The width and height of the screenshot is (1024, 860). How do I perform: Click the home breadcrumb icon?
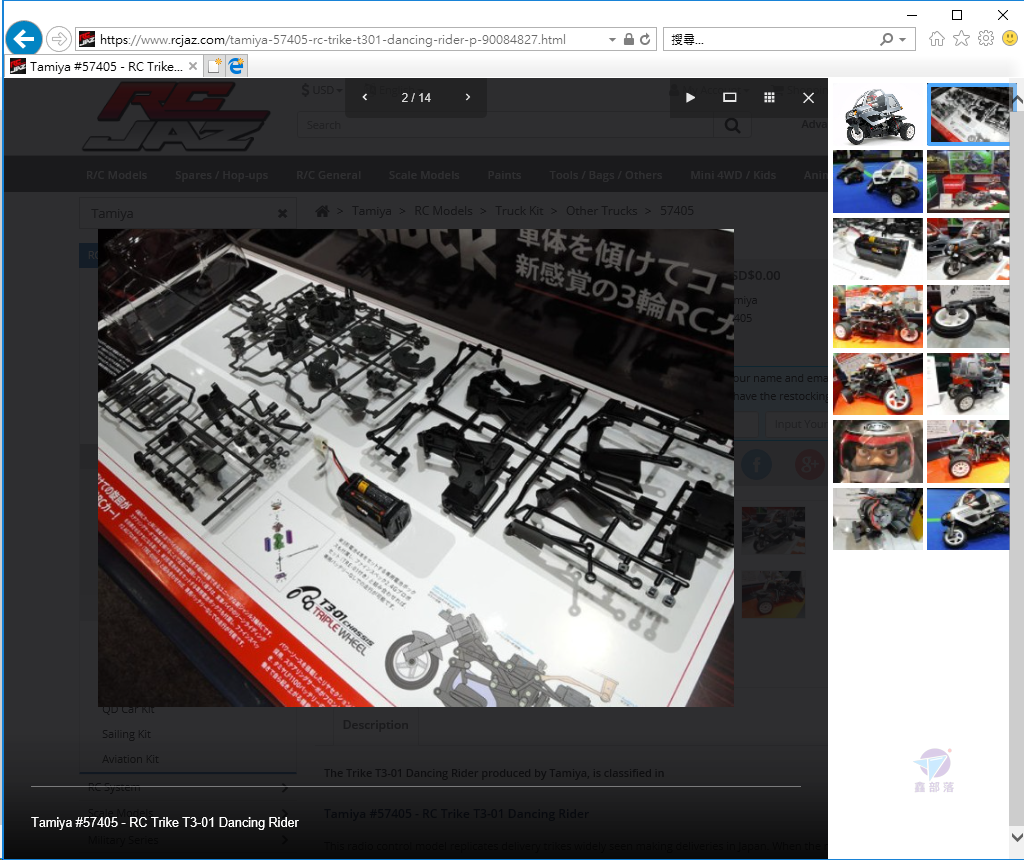pyautogui.click(x=322, y=211)
